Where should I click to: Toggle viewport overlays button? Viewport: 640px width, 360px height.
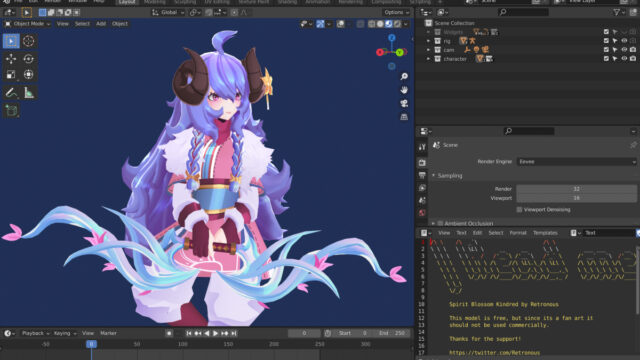(x=340, y=24)
